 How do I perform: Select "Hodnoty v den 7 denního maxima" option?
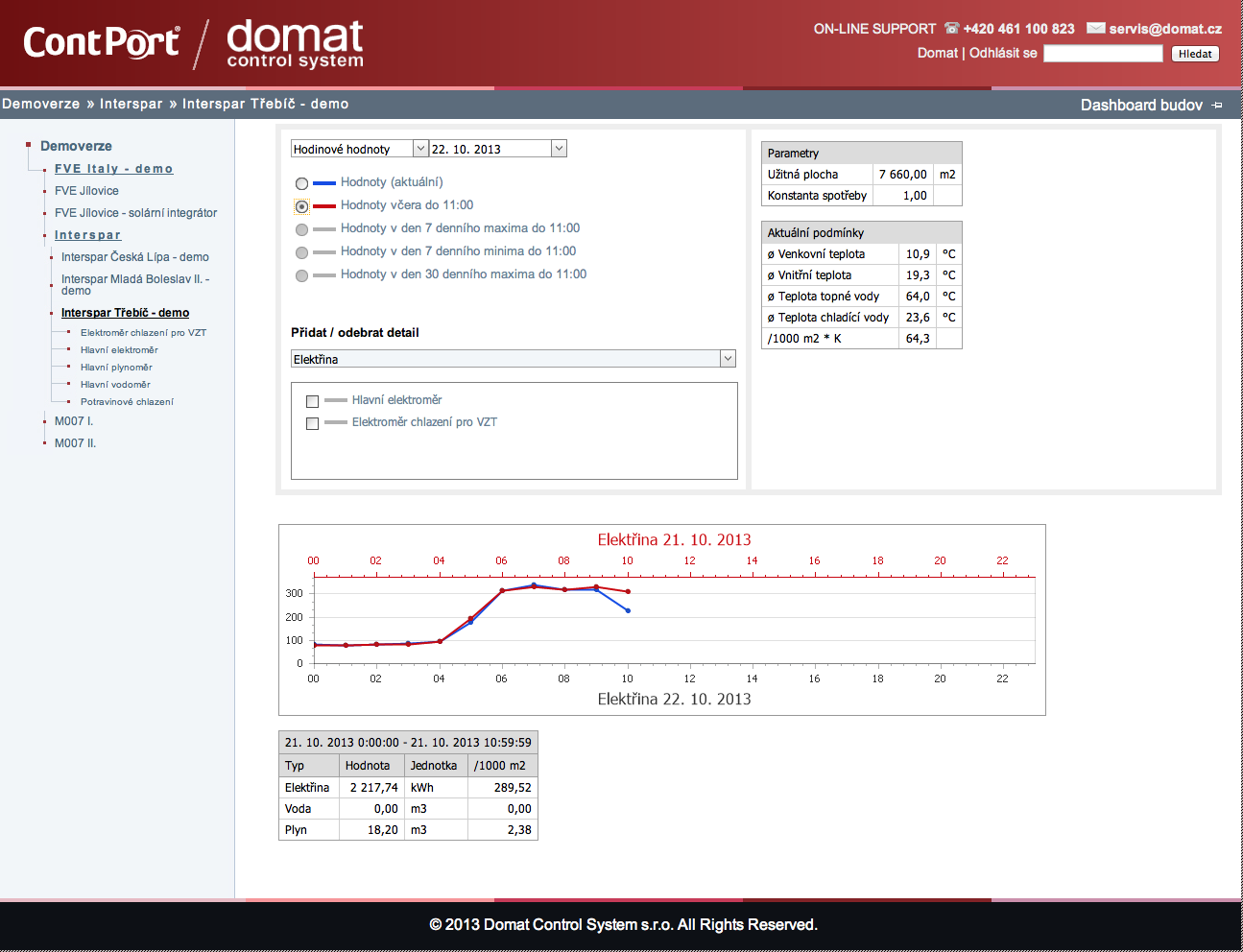[x=302, y=229]
